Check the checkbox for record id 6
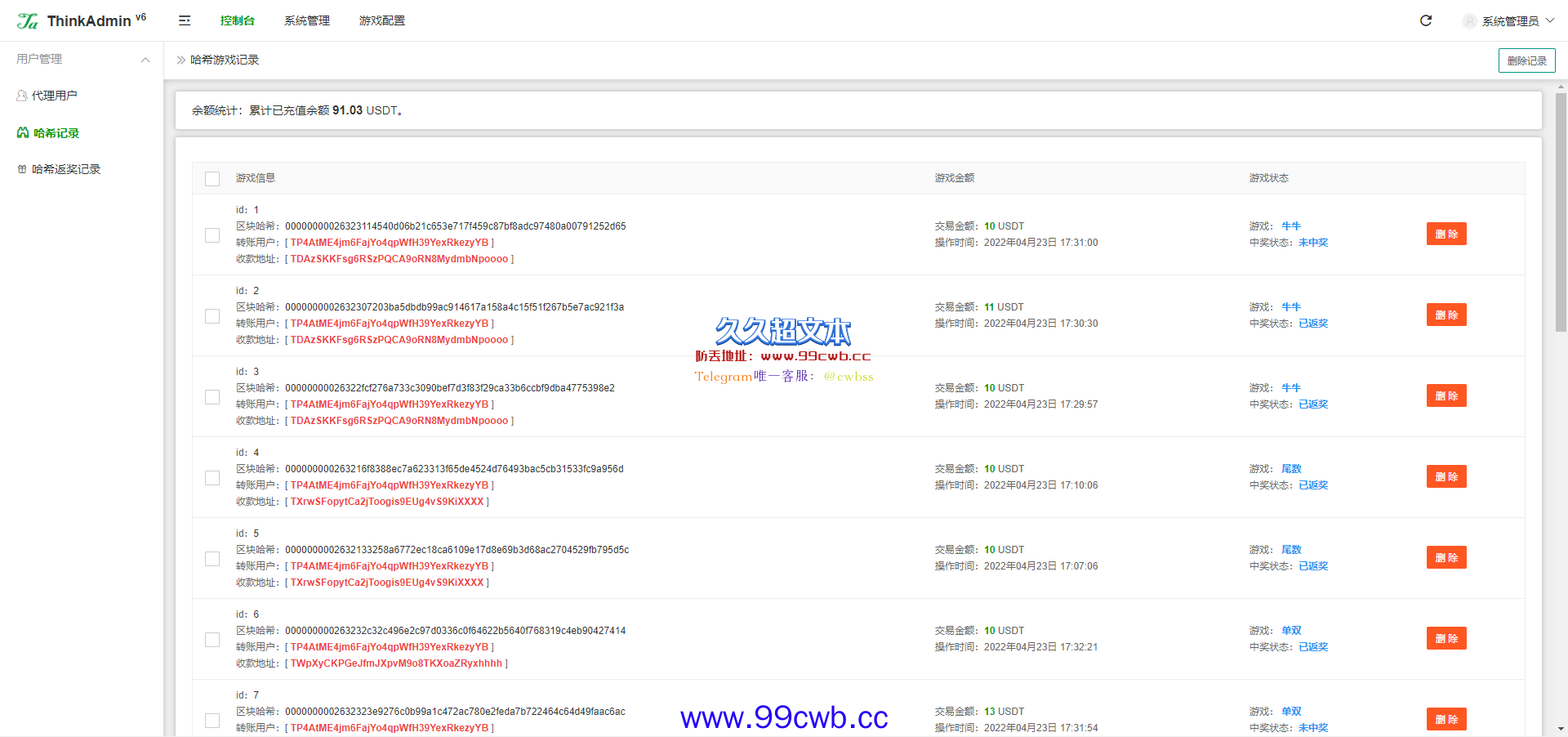 [212, 640]
